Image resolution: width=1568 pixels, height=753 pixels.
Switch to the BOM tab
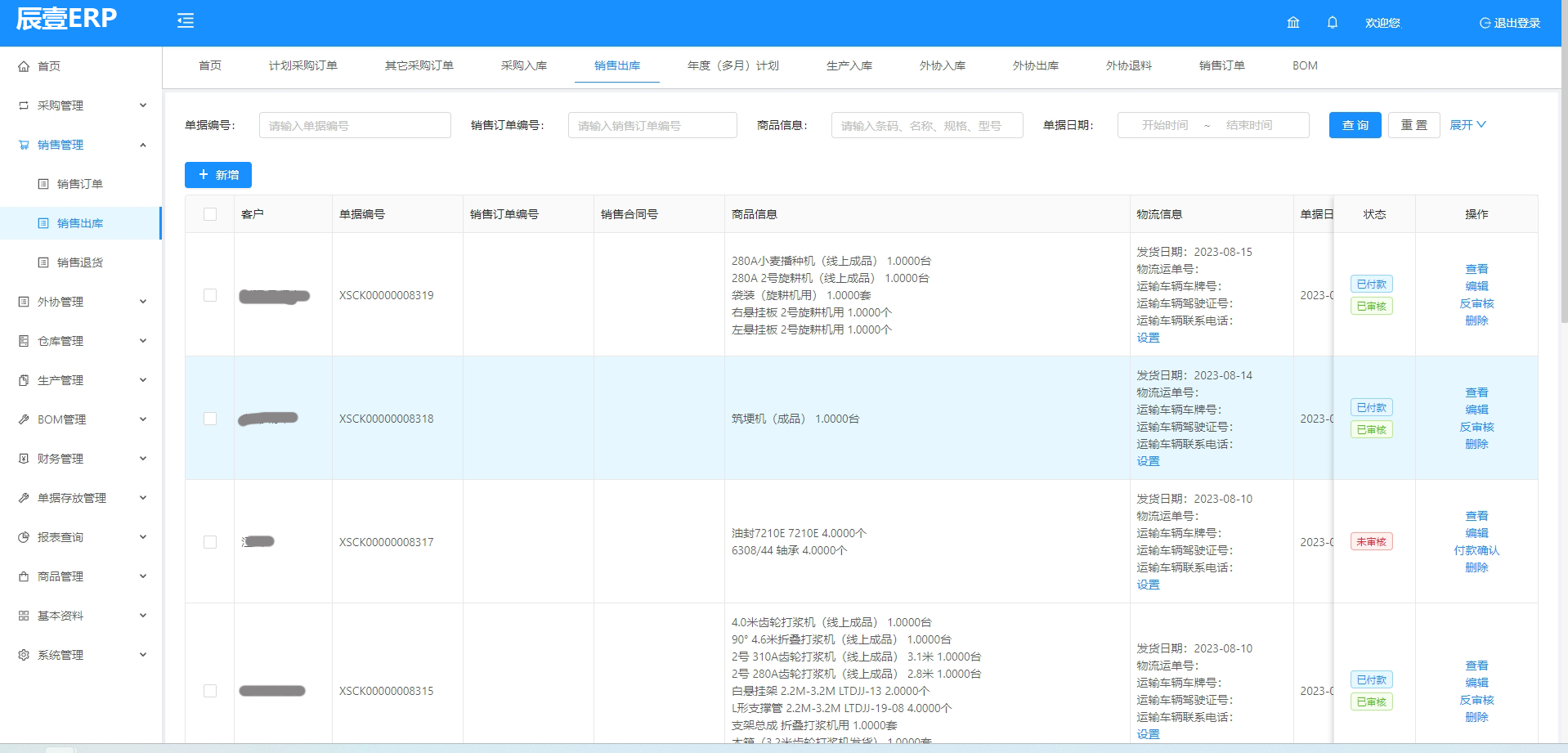(x=1305, y=65)
